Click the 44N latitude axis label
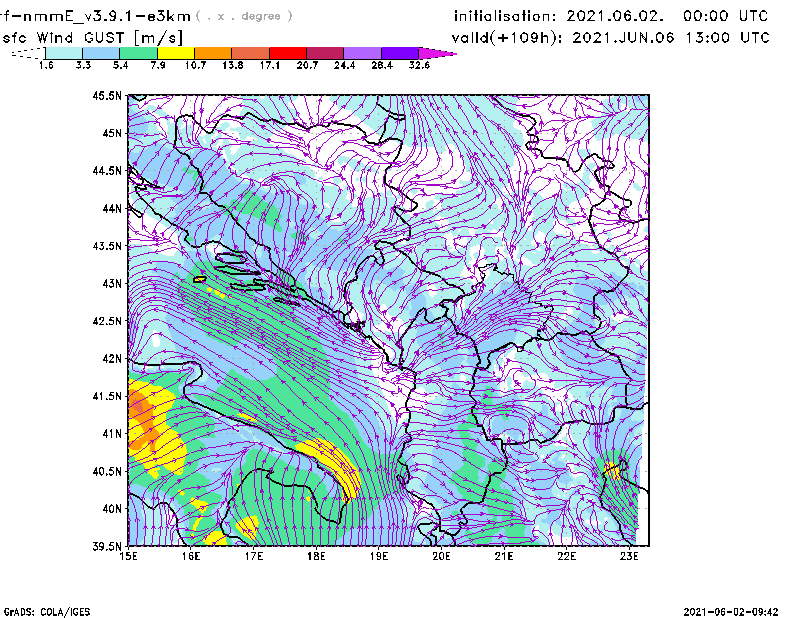 point(112,208)
